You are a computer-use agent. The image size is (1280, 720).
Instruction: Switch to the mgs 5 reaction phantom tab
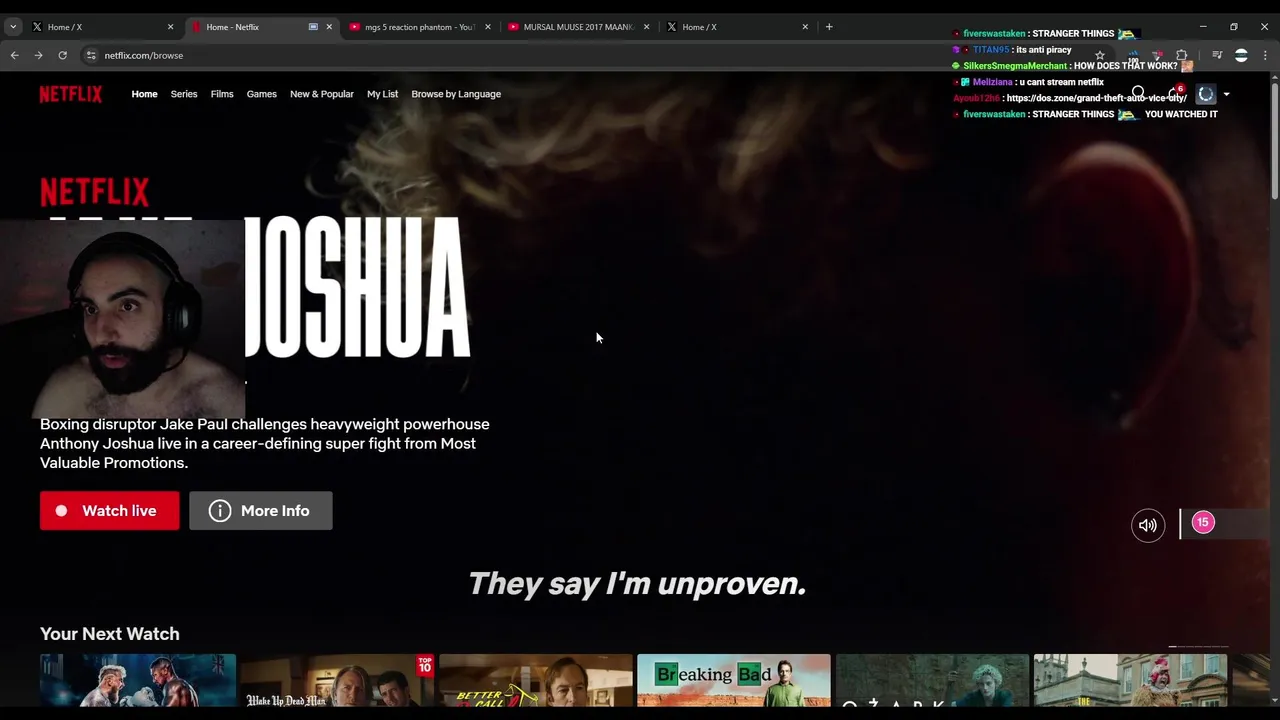[418, 27]
